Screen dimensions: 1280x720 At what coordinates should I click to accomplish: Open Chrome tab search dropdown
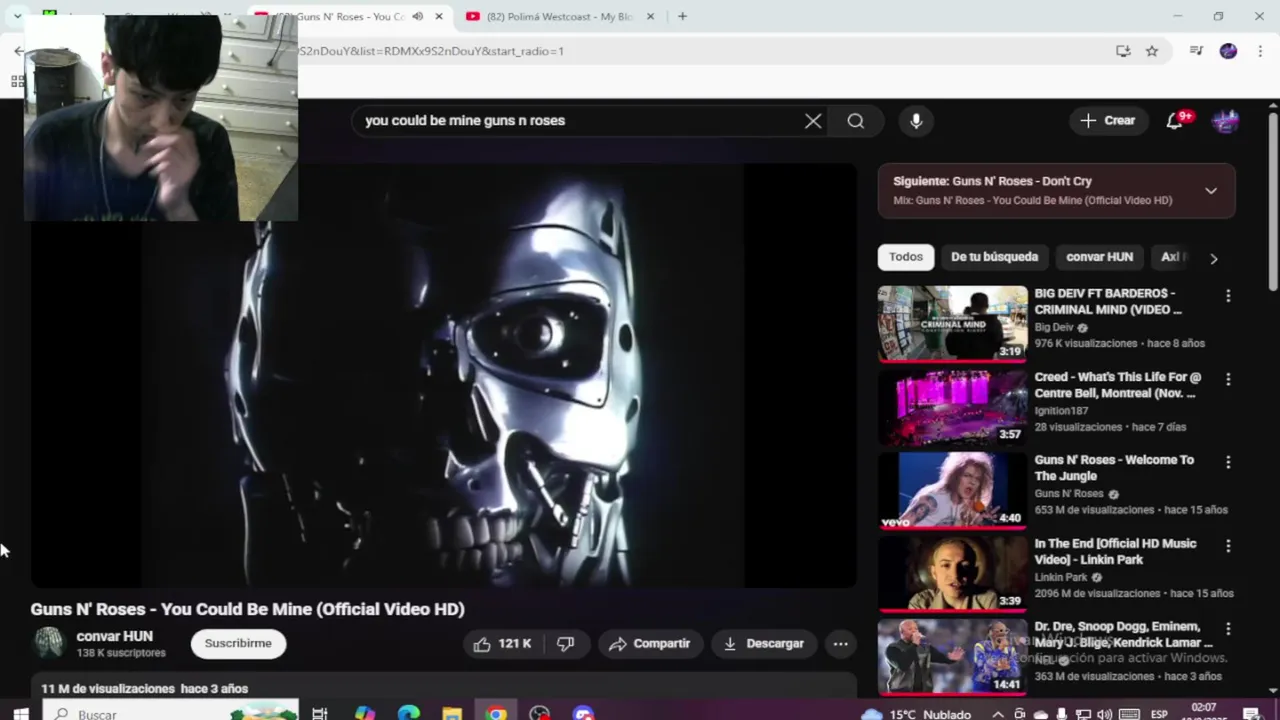click(x=17, y=16)
